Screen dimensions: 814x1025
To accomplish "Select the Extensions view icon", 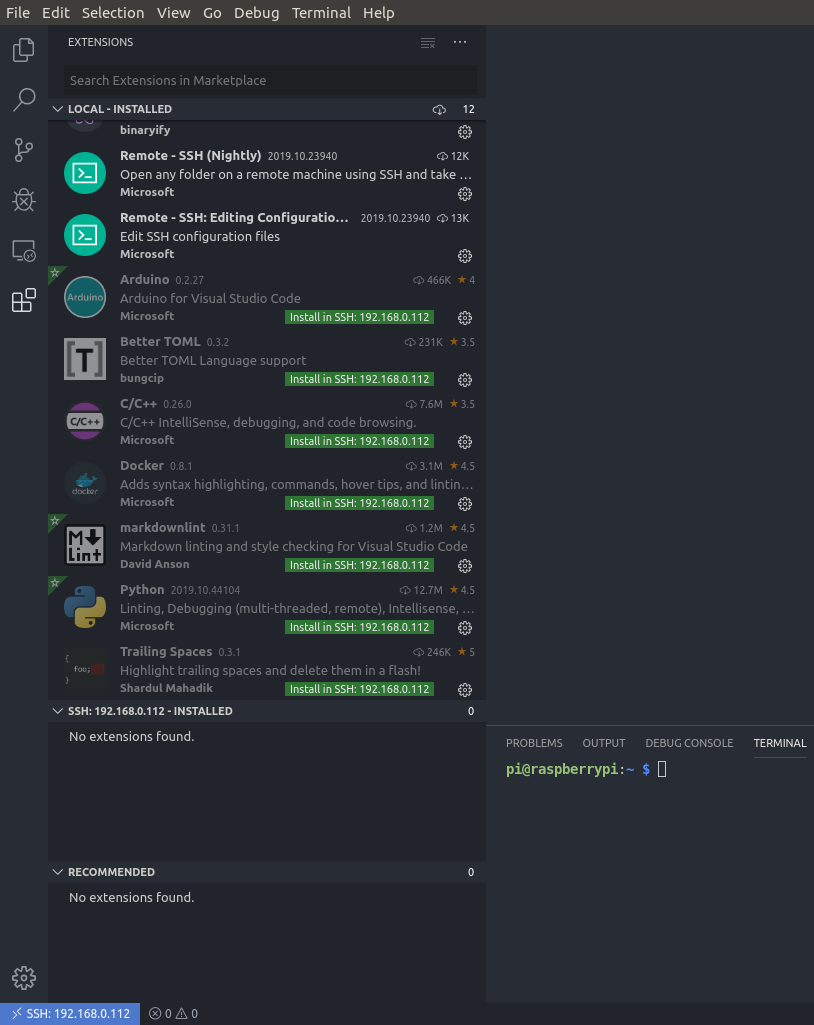I will pyautogui.click(x=24, y=300).
